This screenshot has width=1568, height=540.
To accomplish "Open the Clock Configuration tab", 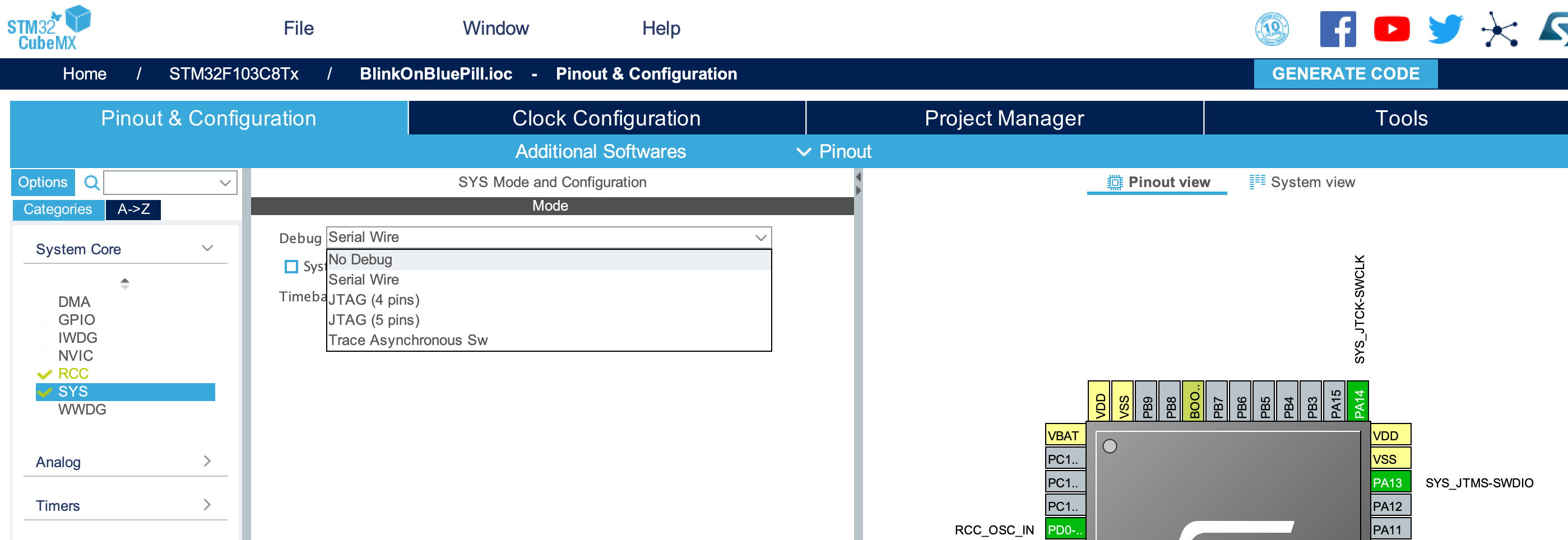I will (606, 118).
